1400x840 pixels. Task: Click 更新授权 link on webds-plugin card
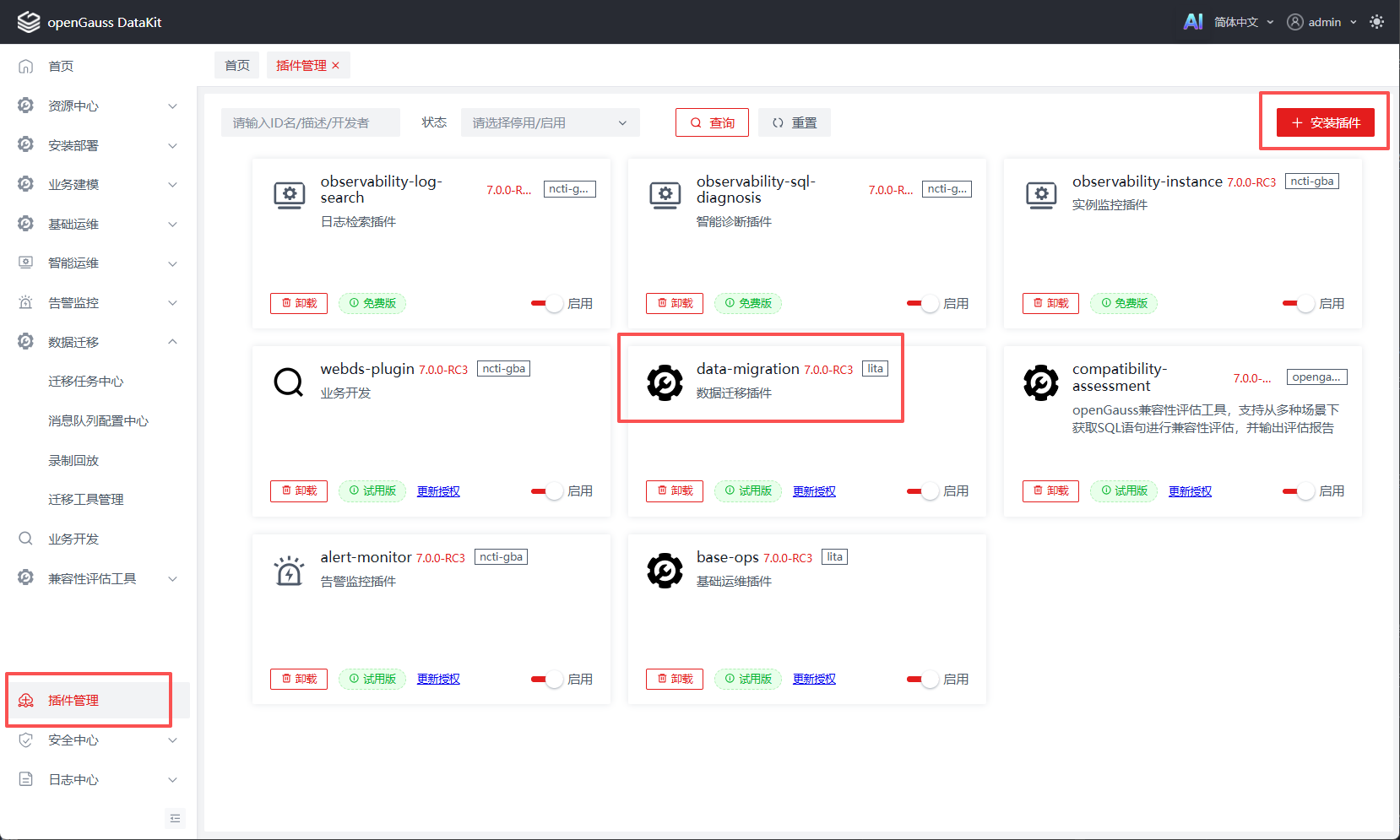pyautogui.click(x=438, y=491)
